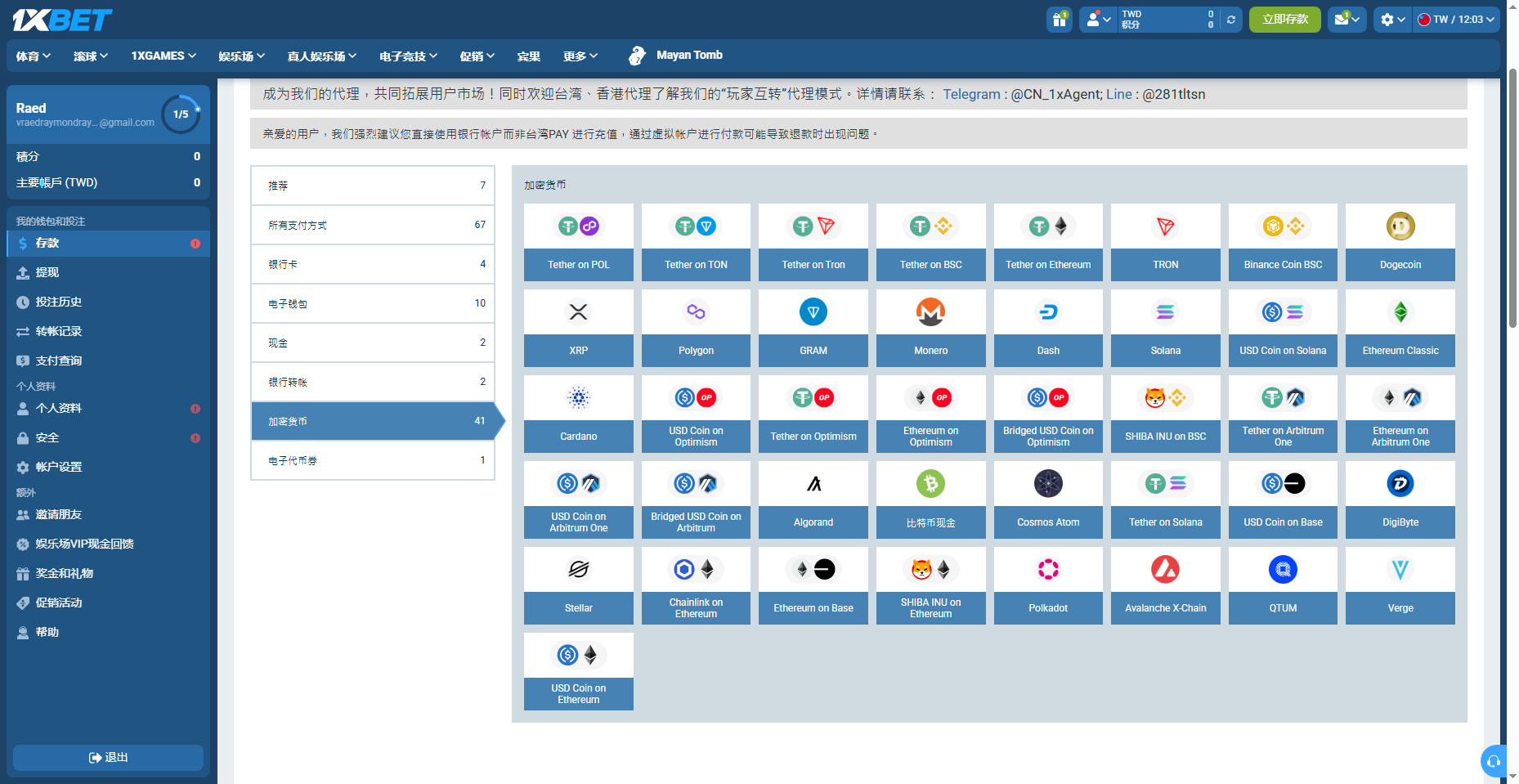Expand the 电子竞技 esports menu

point(409,56)
